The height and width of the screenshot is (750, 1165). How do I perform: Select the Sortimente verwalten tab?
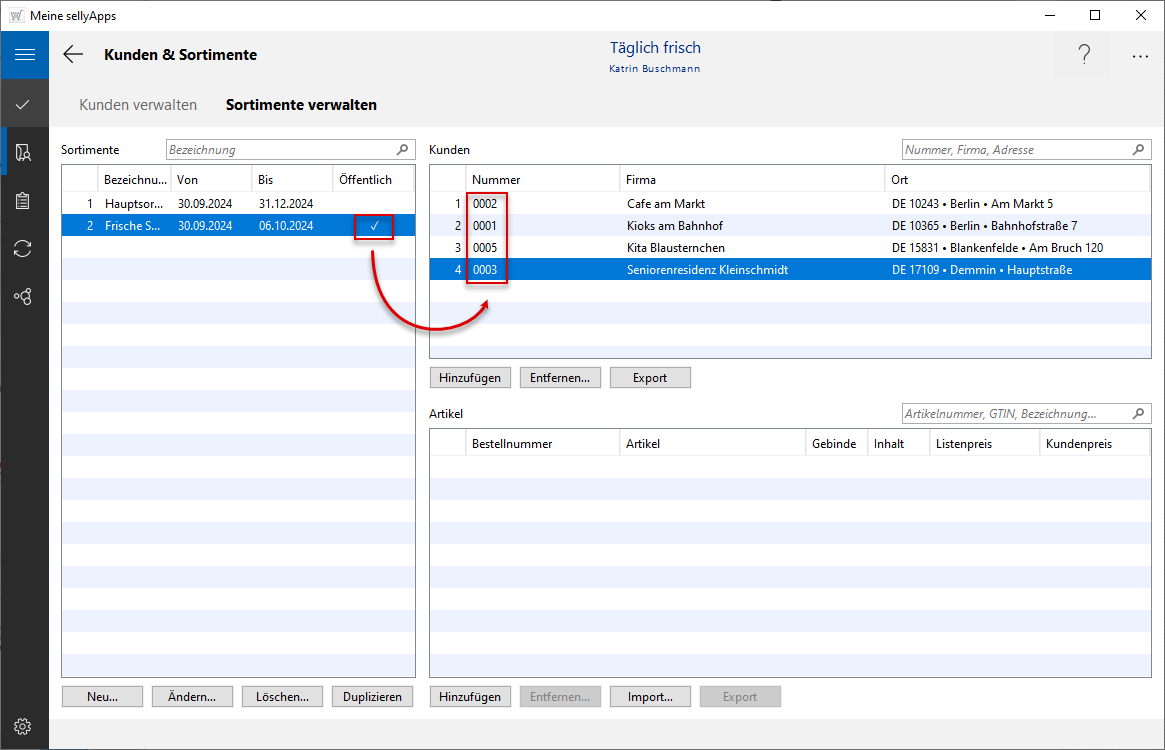coord(301,105)
